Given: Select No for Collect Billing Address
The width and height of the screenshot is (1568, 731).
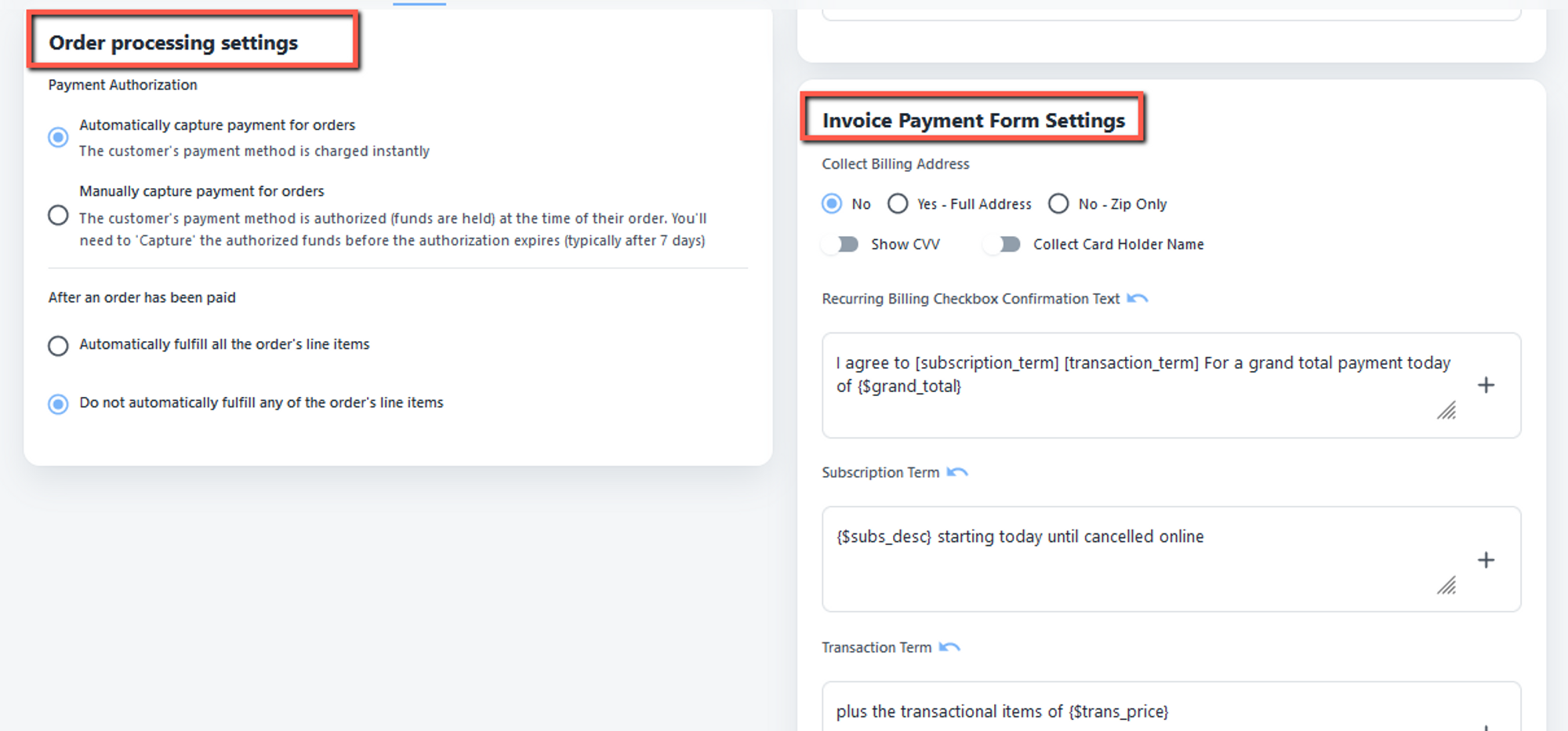Looking at the screenshot, I should 832,204.
